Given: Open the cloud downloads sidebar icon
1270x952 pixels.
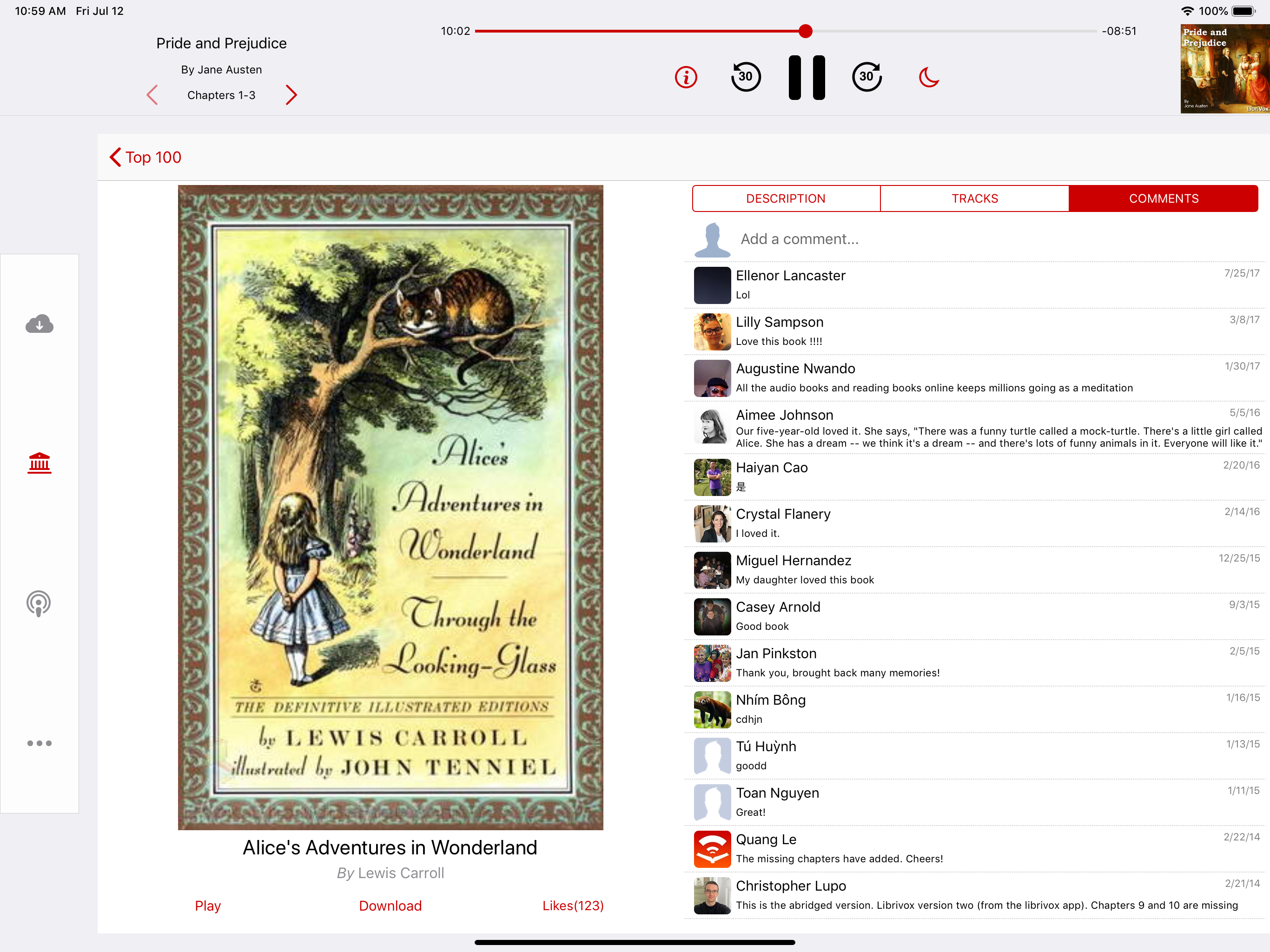Looking at the screenshot, I should click(39, 324).
